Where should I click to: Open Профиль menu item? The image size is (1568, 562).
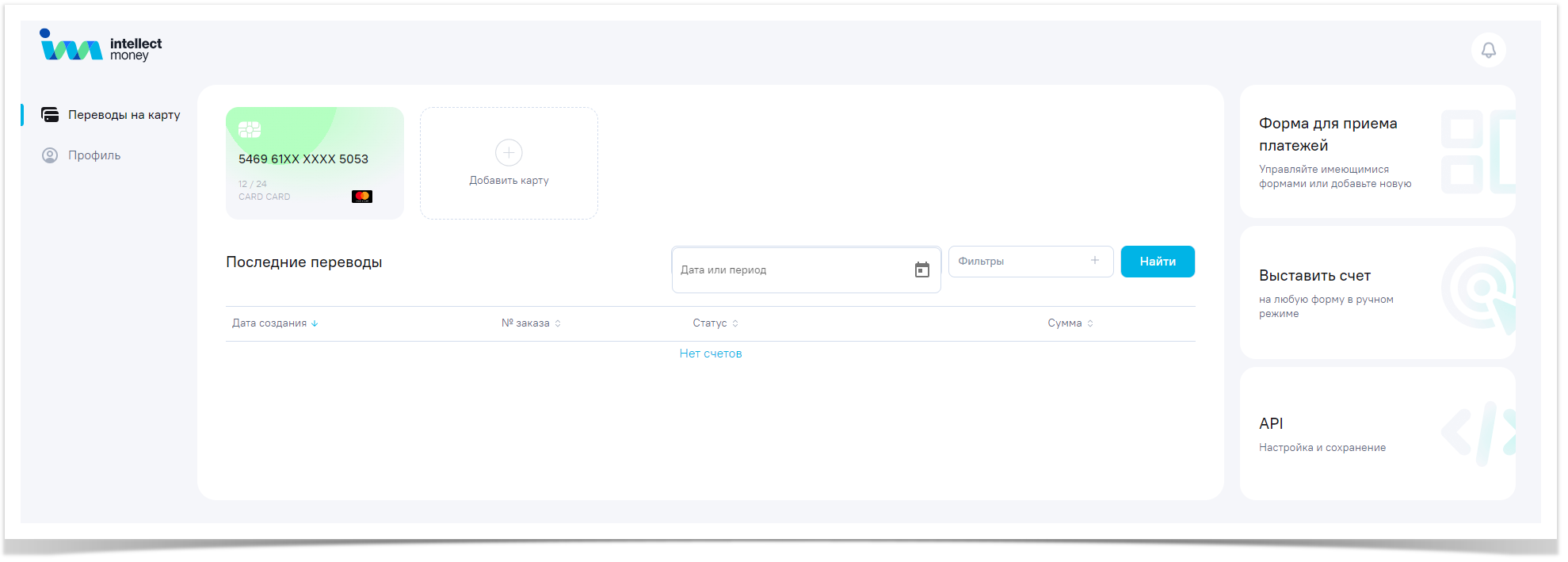click(x=94, y=155)
